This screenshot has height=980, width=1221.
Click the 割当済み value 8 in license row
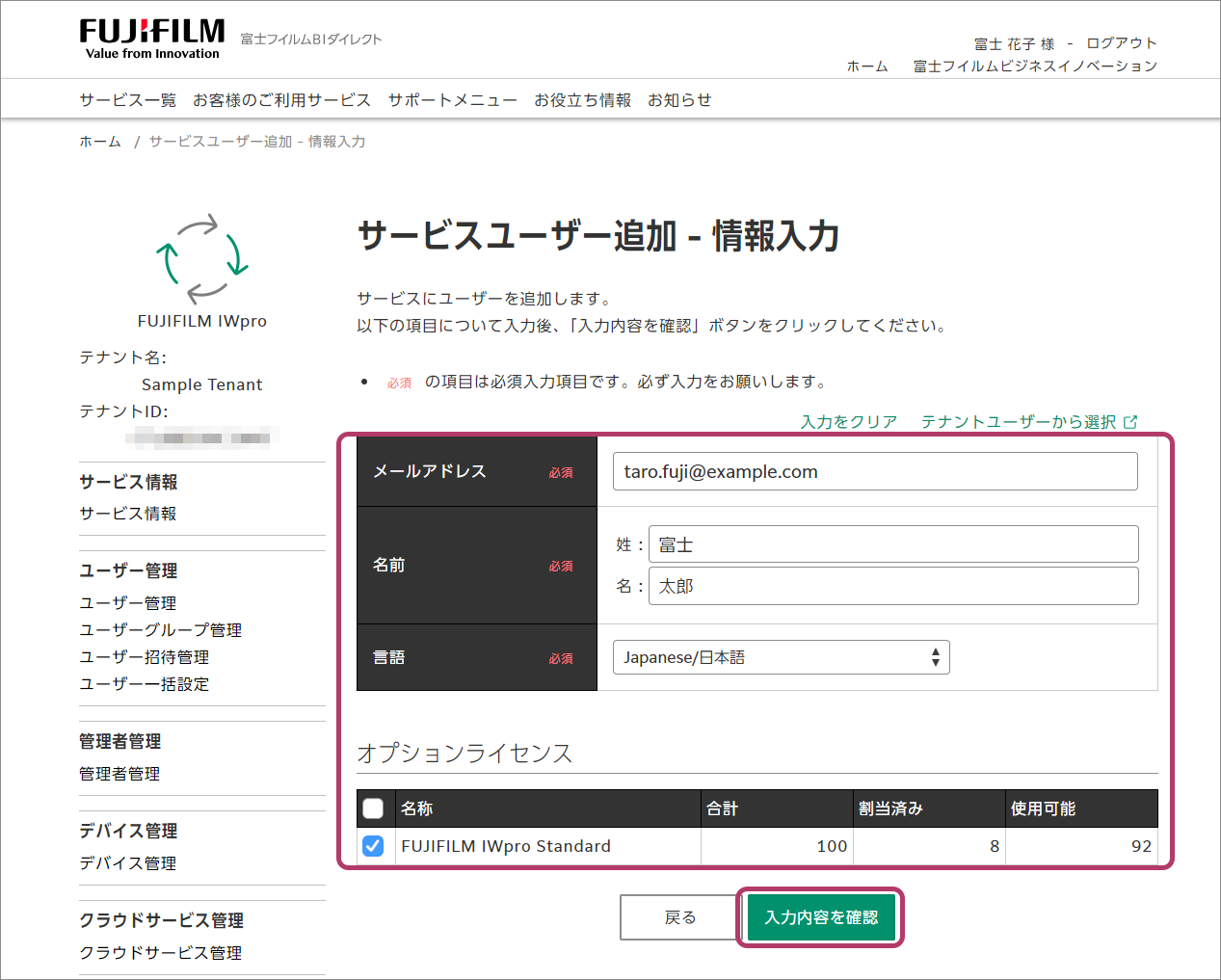995,846
